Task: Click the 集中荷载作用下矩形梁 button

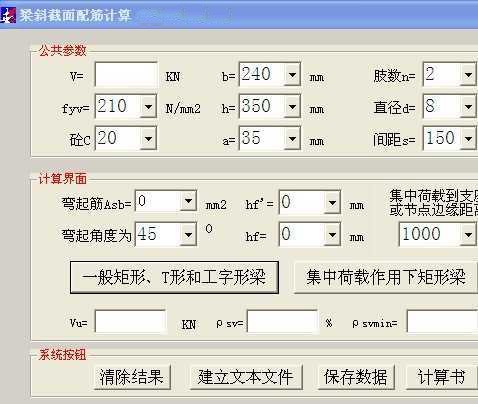Action: click(385, 278)
